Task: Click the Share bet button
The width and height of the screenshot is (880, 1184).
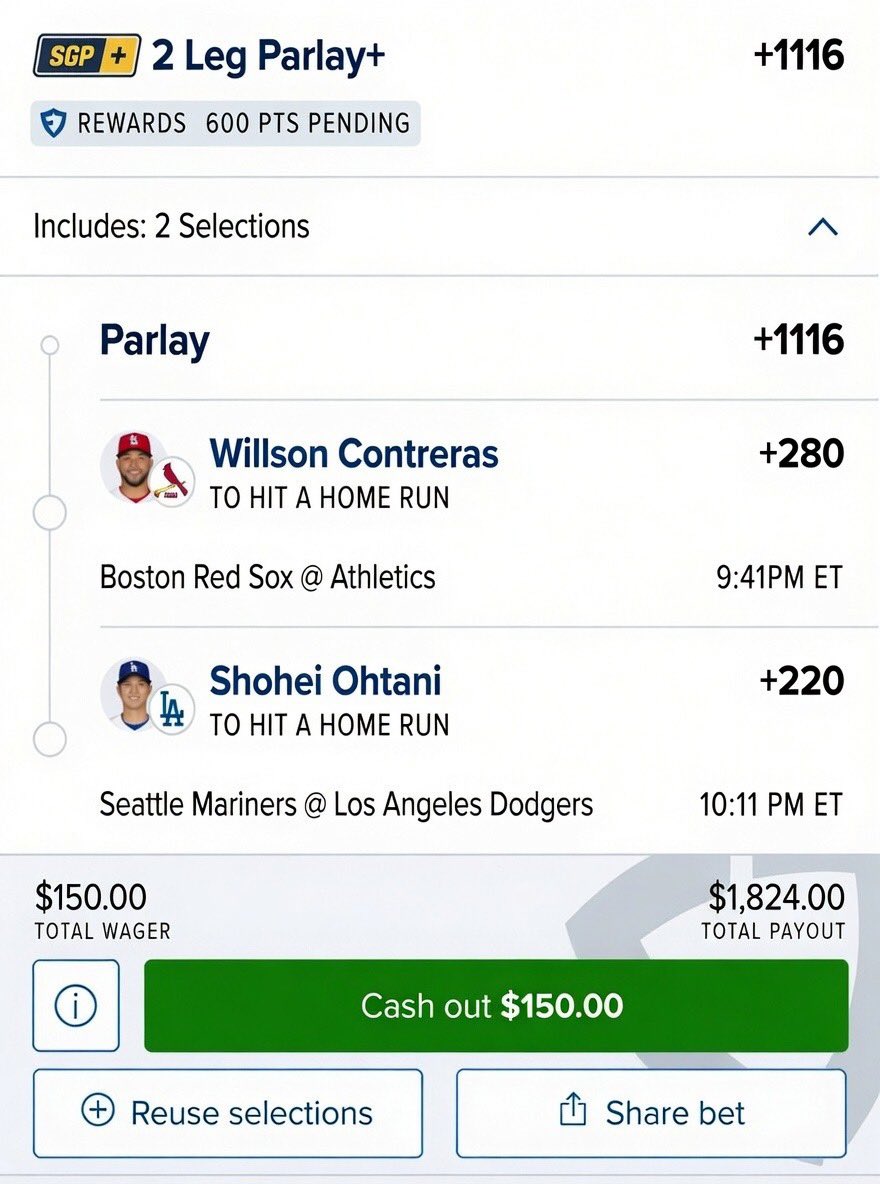Action: pos(651,1113)
